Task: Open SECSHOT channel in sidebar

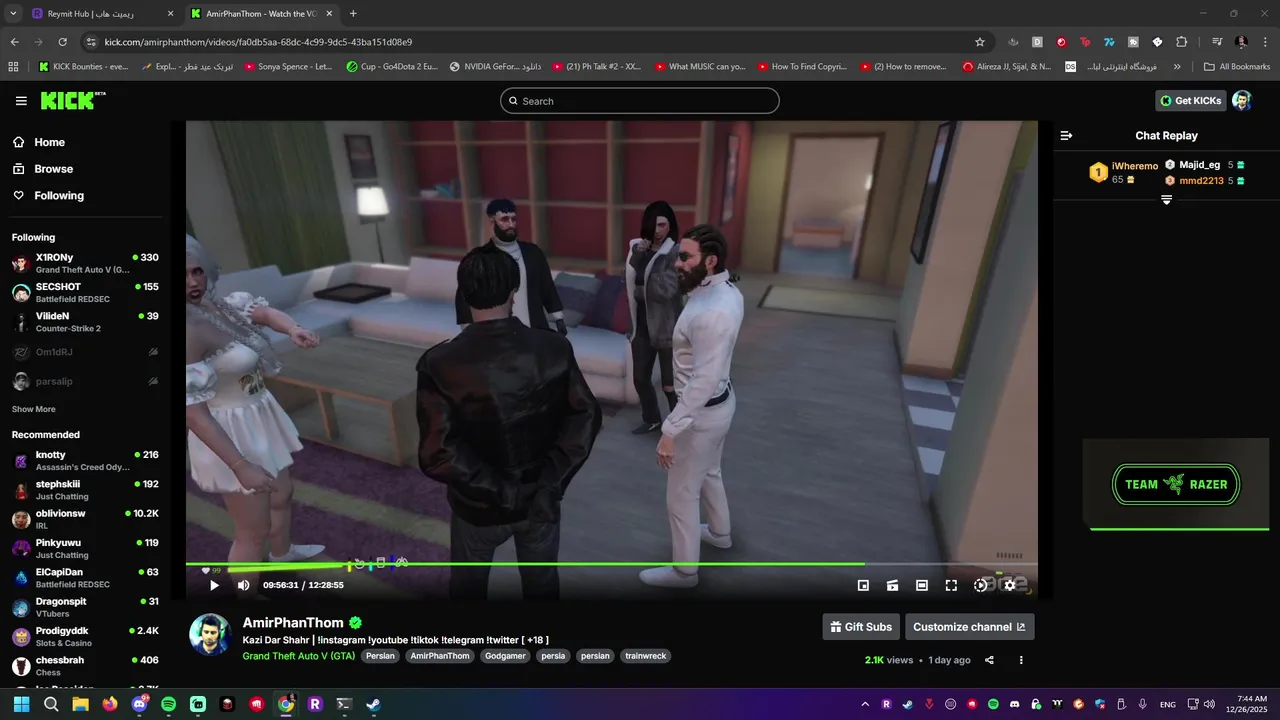Action: pyautogui.click(x=84, y=293)
